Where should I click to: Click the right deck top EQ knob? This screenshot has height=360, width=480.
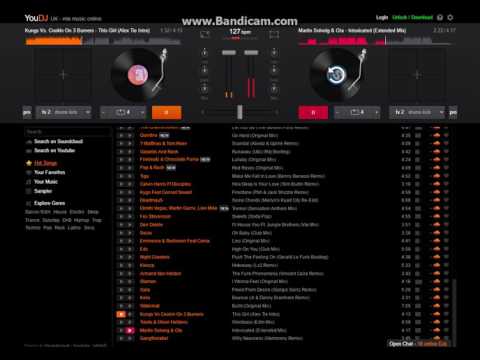pyautogui.click(x=274, y=52)
